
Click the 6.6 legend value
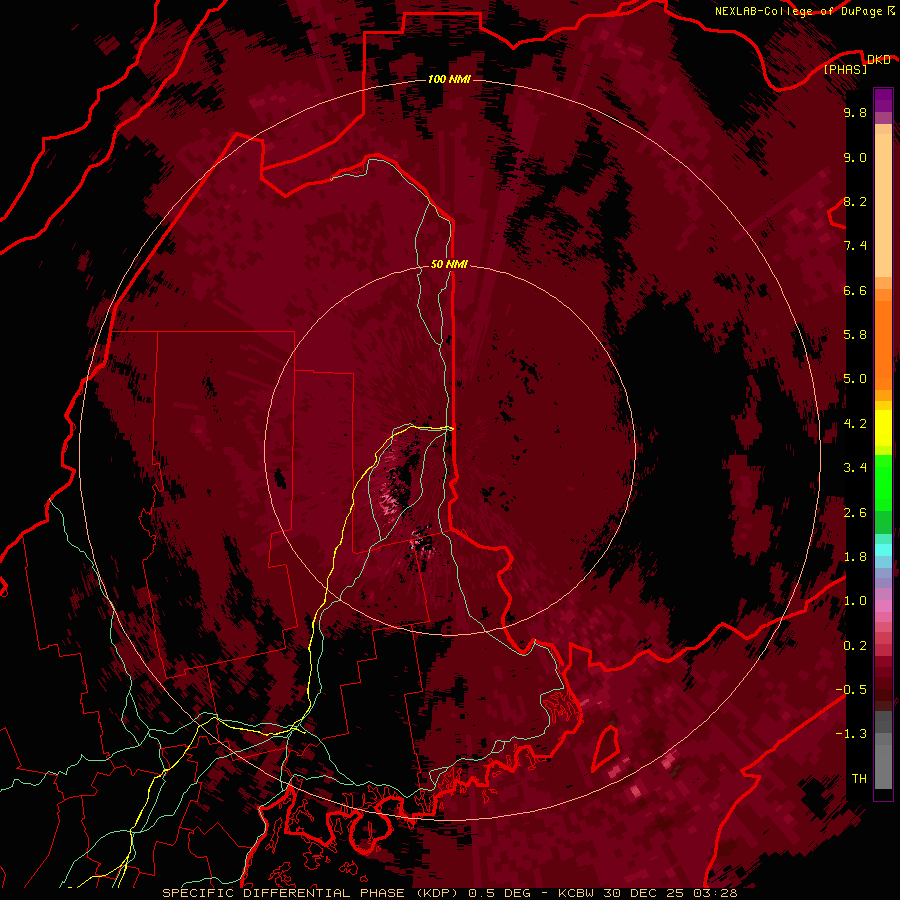coord(855,290)
